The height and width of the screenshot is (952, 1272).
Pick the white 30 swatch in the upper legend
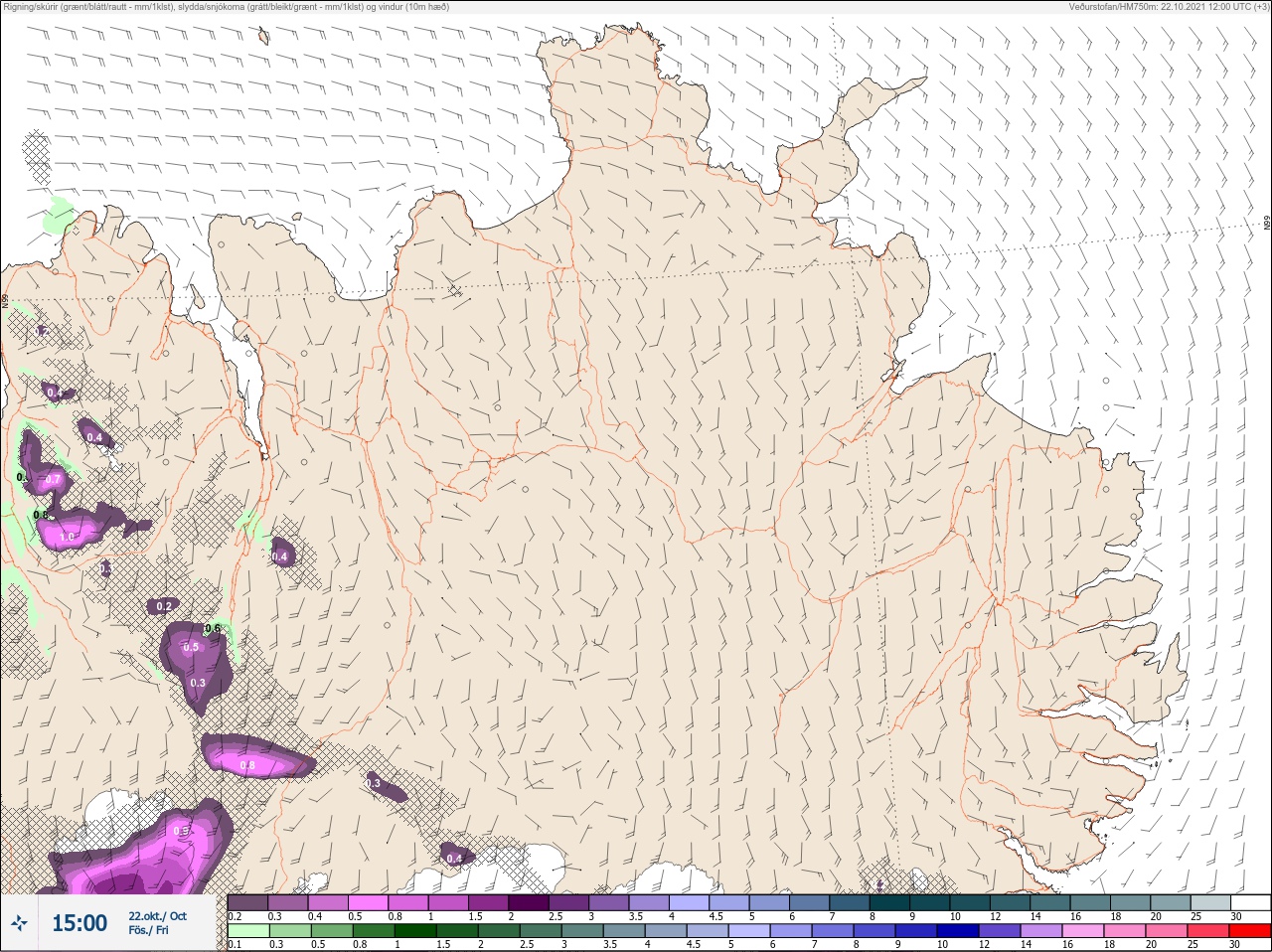pos(1250,902)
